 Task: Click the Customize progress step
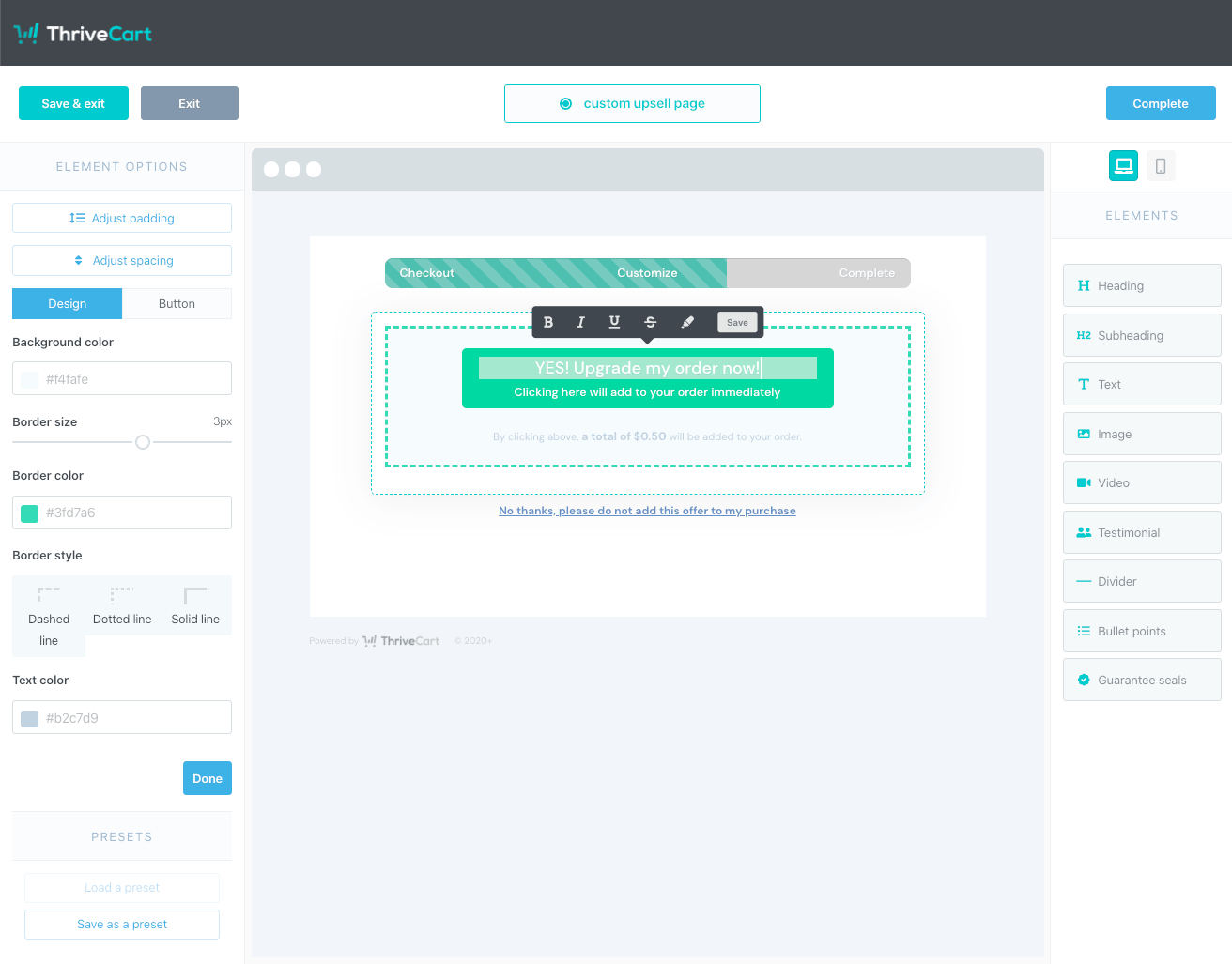647,273
